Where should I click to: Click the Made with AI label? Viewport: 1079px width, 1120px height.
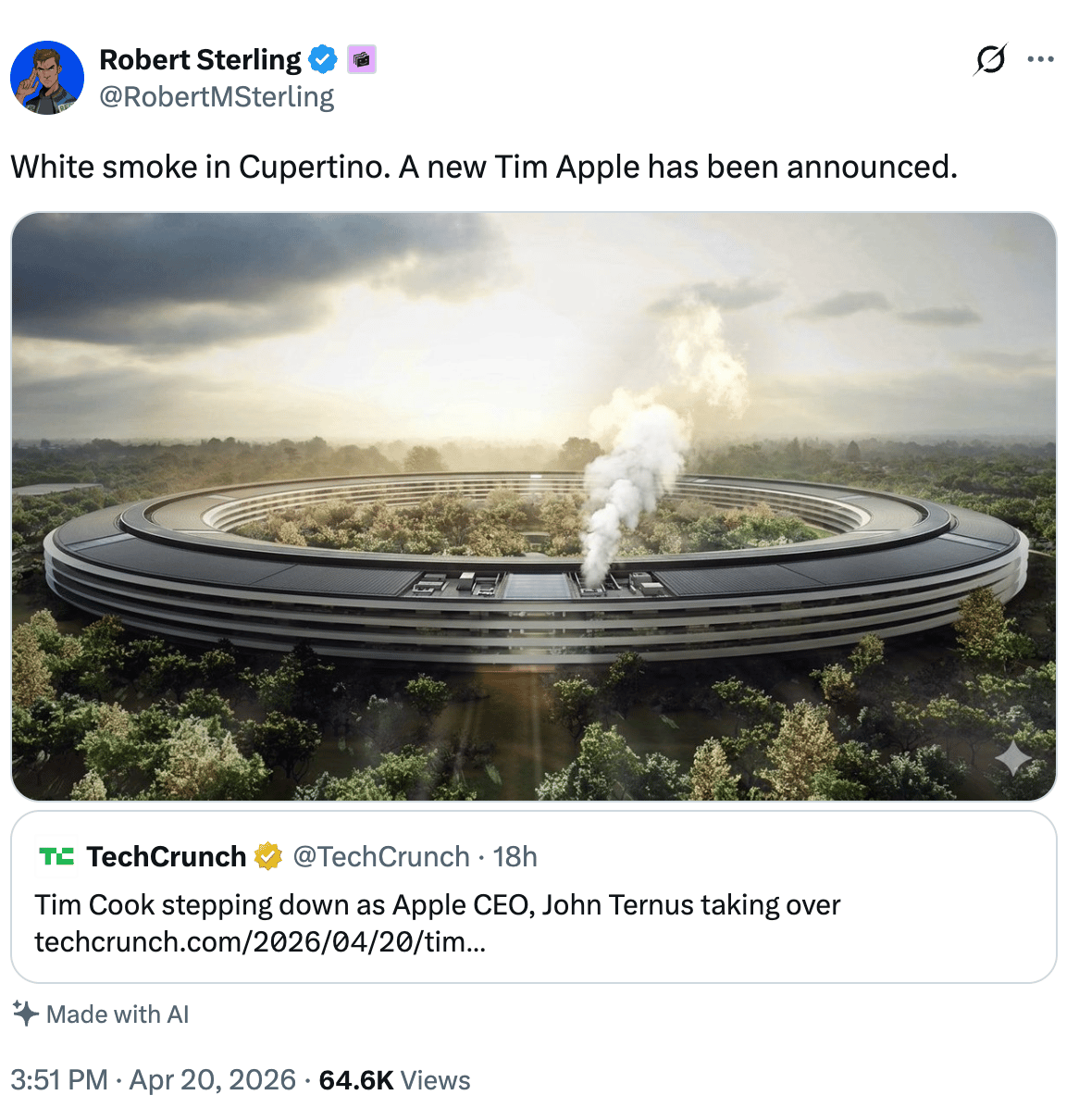pos(118,1014)
